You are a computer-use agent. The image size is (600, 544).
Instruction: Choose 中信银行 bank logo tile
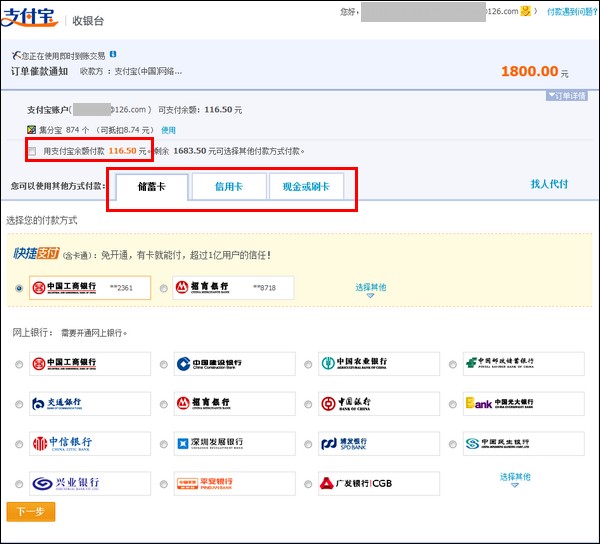[x=90, y=444]
